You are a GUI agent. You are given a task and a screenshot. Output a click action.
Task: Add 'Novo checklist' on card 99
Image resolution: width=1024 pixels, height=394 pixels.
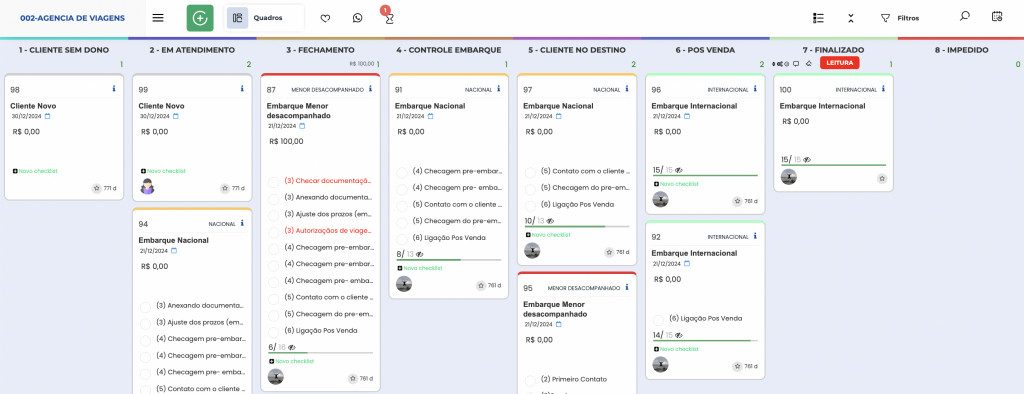point(163,171)
